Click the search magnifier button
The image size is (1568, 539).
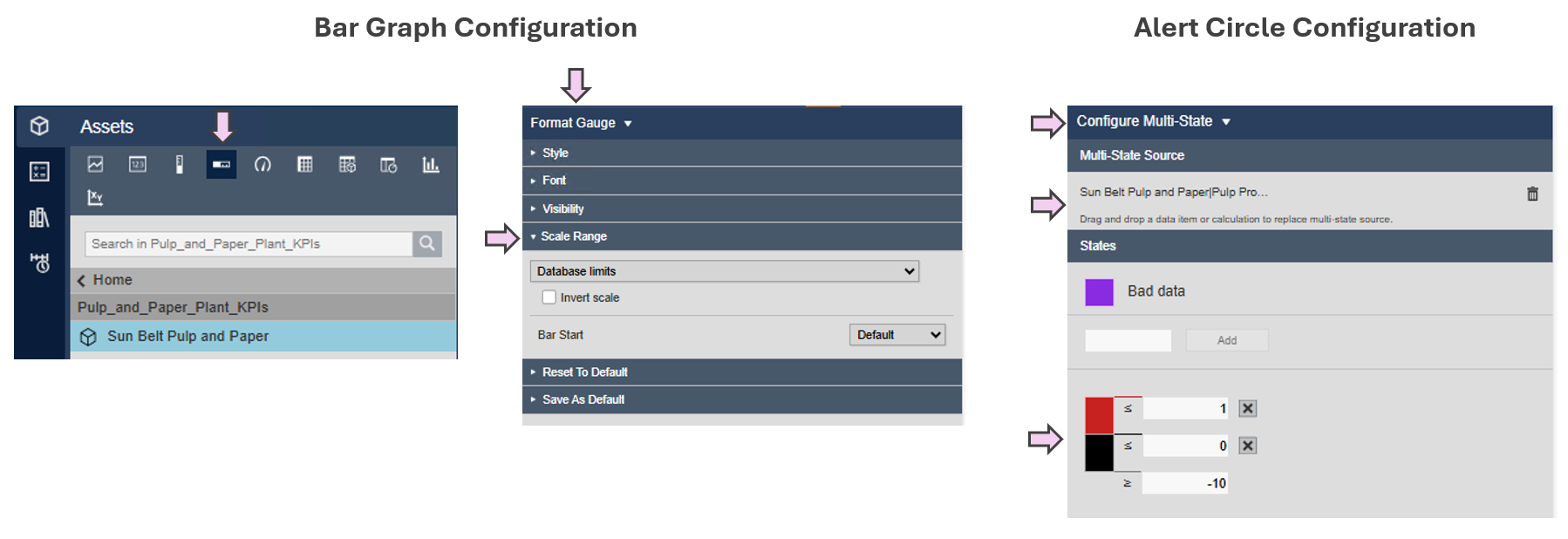click(x=427, y=243)
